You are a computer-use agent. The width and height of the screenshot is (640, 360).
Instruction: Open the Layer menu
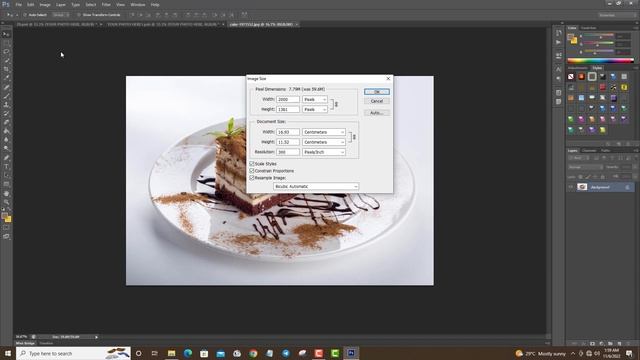click(x=61, y=4)
